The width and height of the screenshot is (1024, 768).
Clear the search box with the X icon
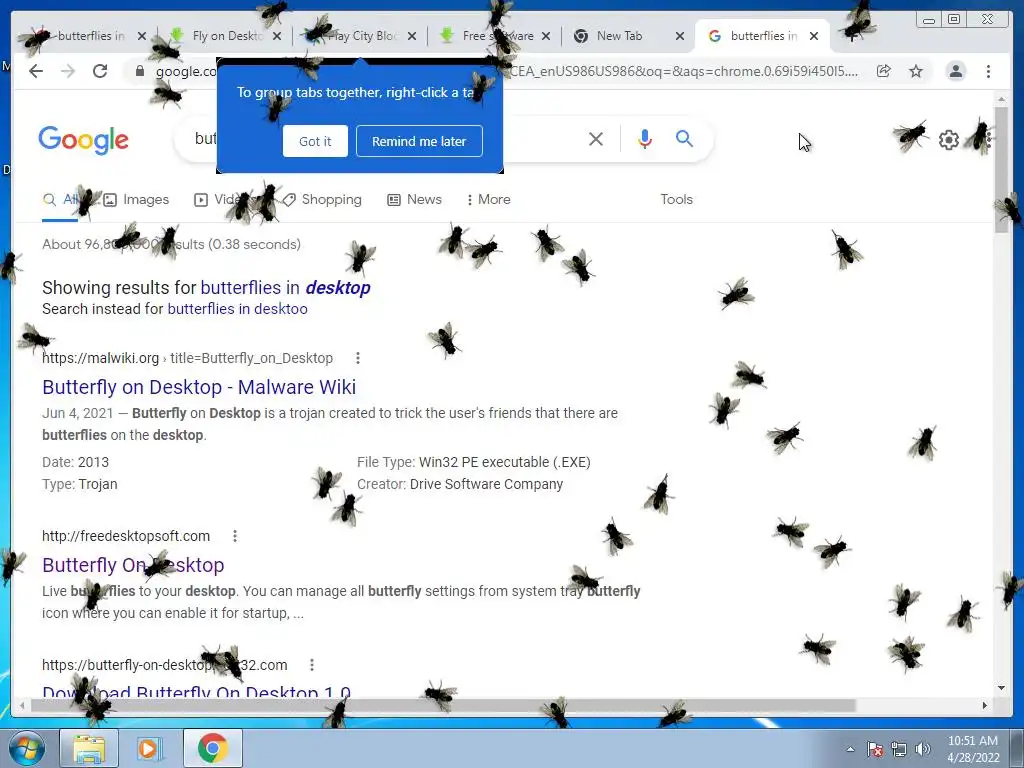[x=596, y=138]
